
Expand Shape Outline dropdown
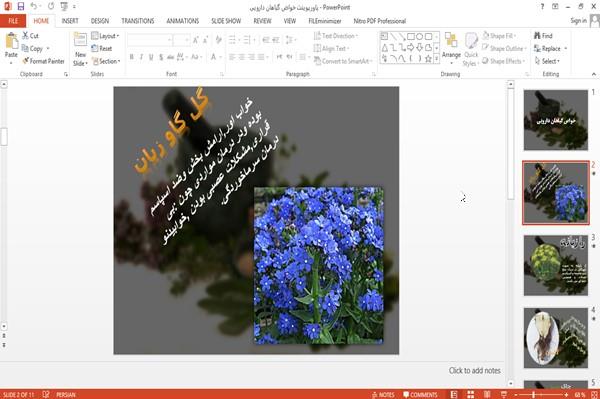[504, 48]
